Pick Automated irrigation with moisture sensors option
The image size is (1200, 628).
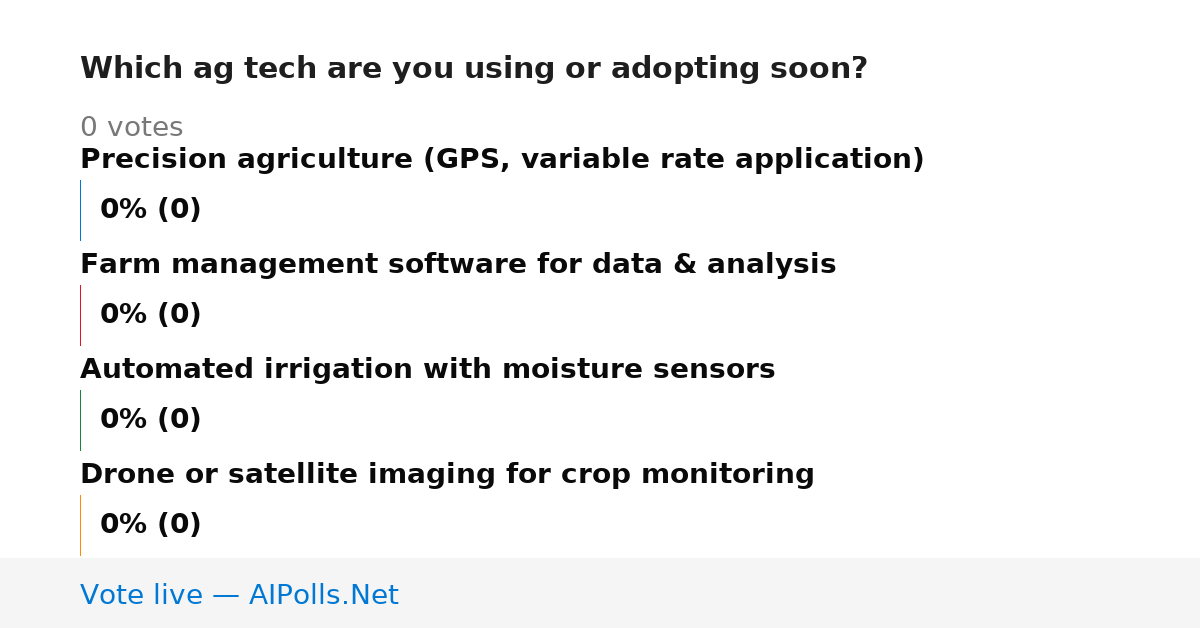click(427, 370)
